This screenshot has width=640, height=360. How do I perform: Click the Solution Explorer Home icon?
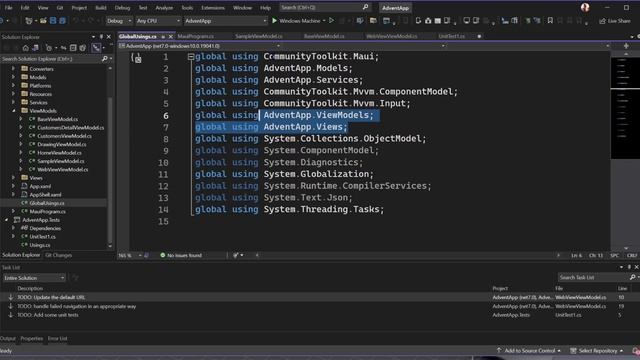pos(25,48)
